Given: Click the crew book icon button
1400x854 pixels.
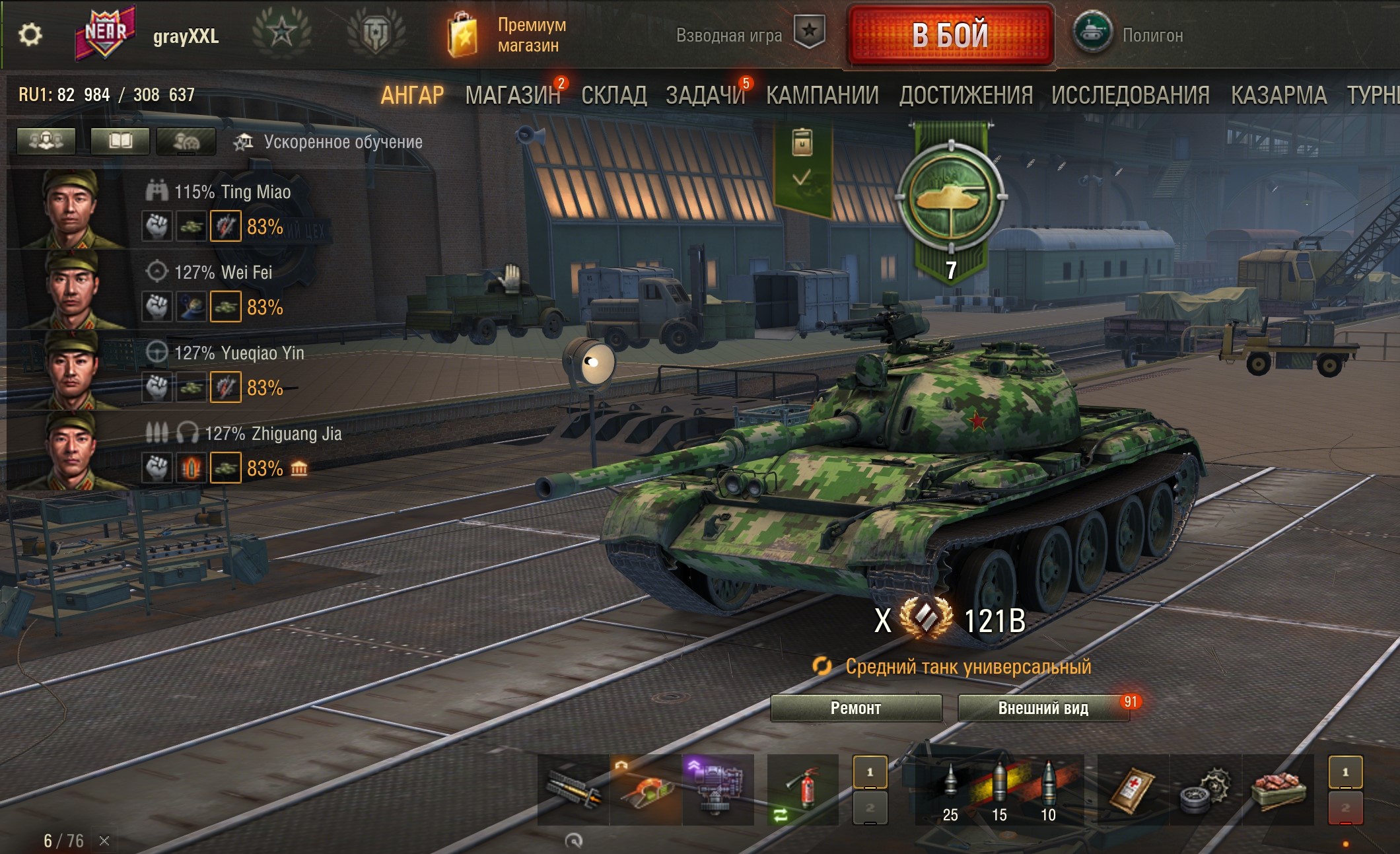Looking at the screenshot, I should tap(120, 141).
